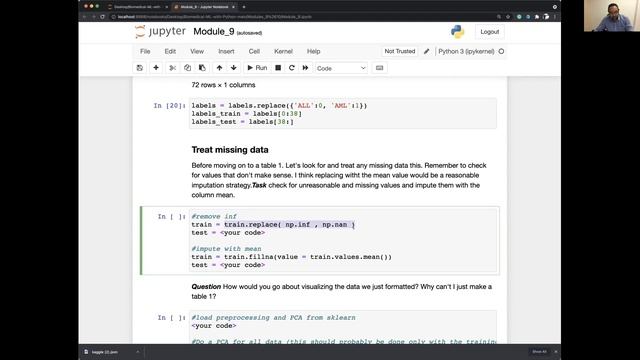
Task: Copy selected cells icon
Action: [187, 68]
